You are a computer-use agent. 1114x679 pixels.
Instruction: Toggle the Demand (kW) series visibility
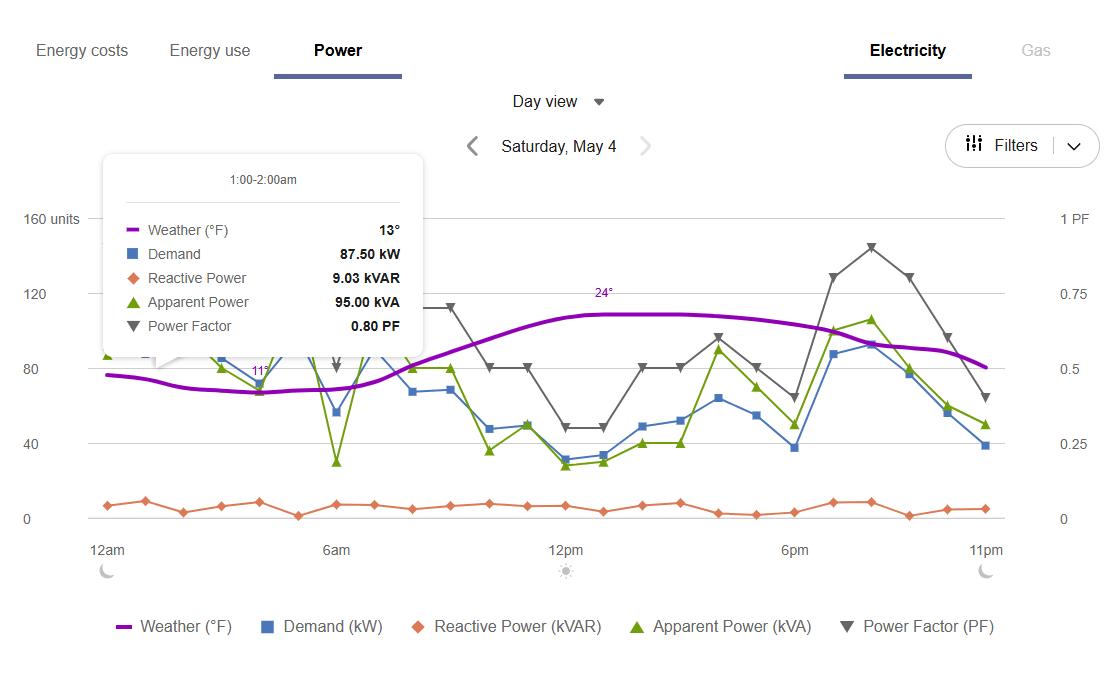(321, 626)
